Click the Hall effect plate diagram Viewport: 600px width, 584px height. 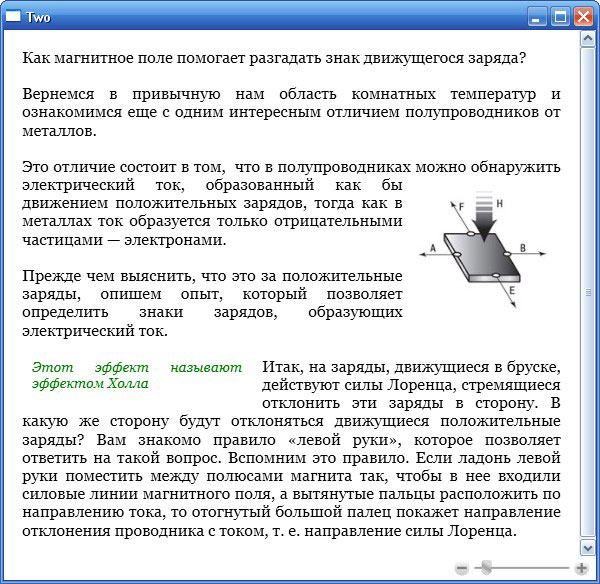tap(483, 250)
